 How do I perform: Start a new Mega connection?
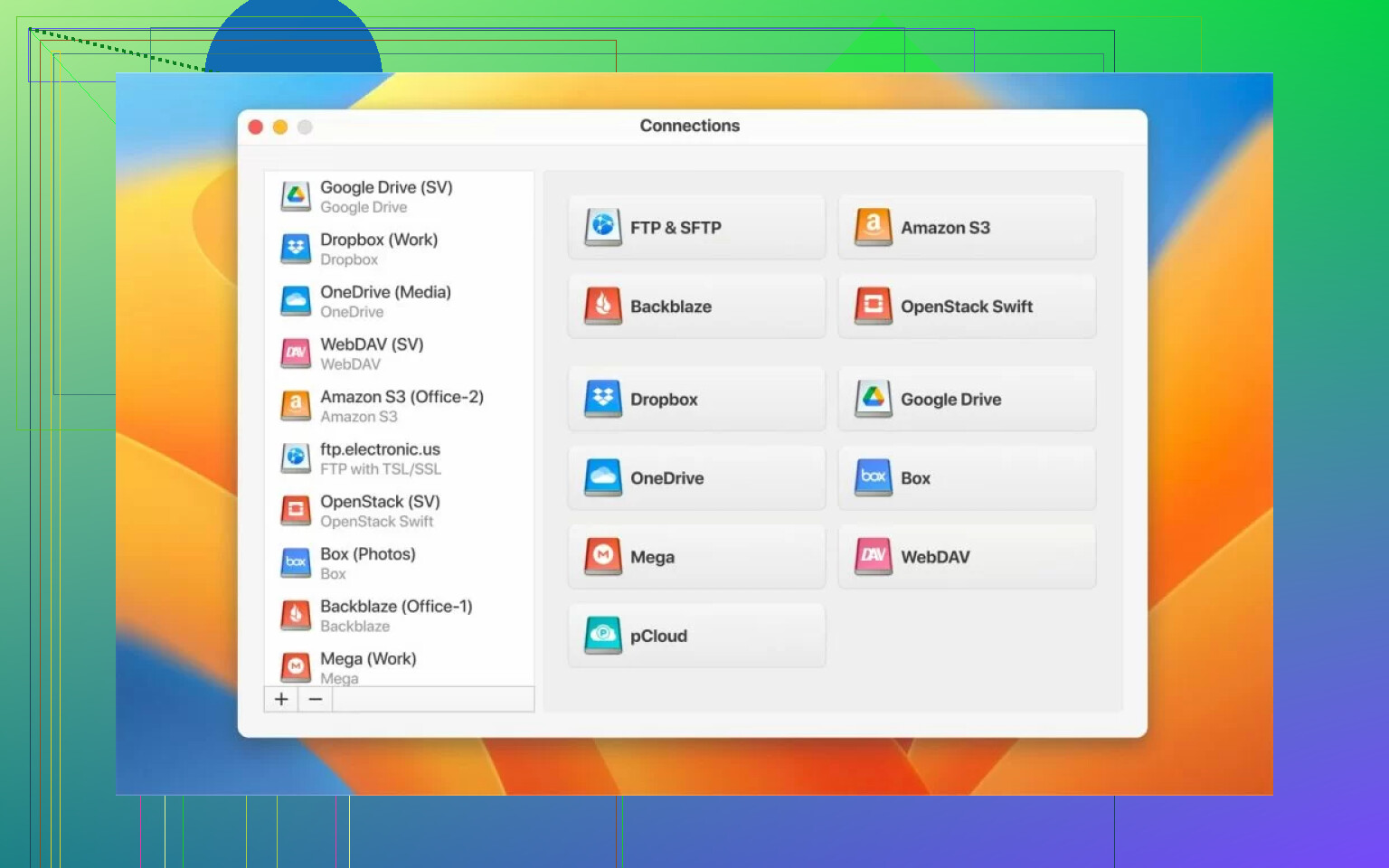(696, 556)
